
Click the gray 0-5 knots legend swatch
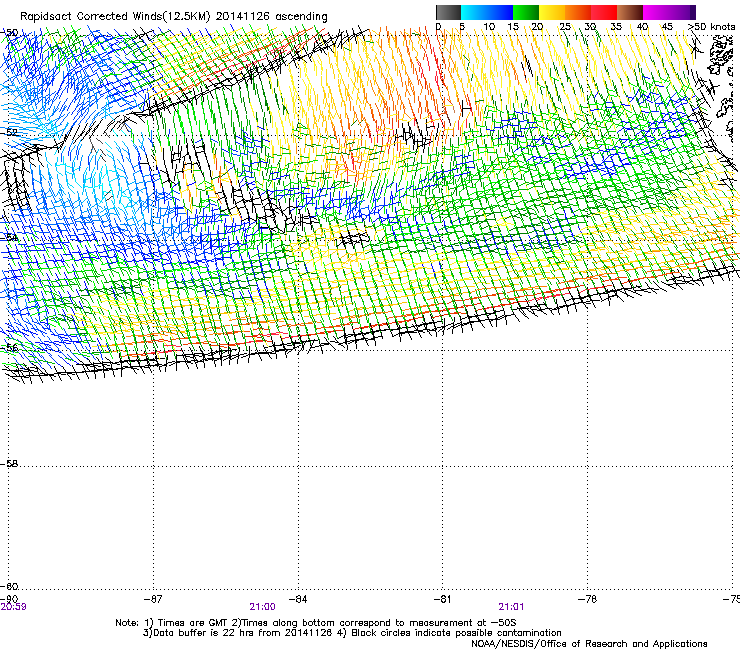pos(448,12)
